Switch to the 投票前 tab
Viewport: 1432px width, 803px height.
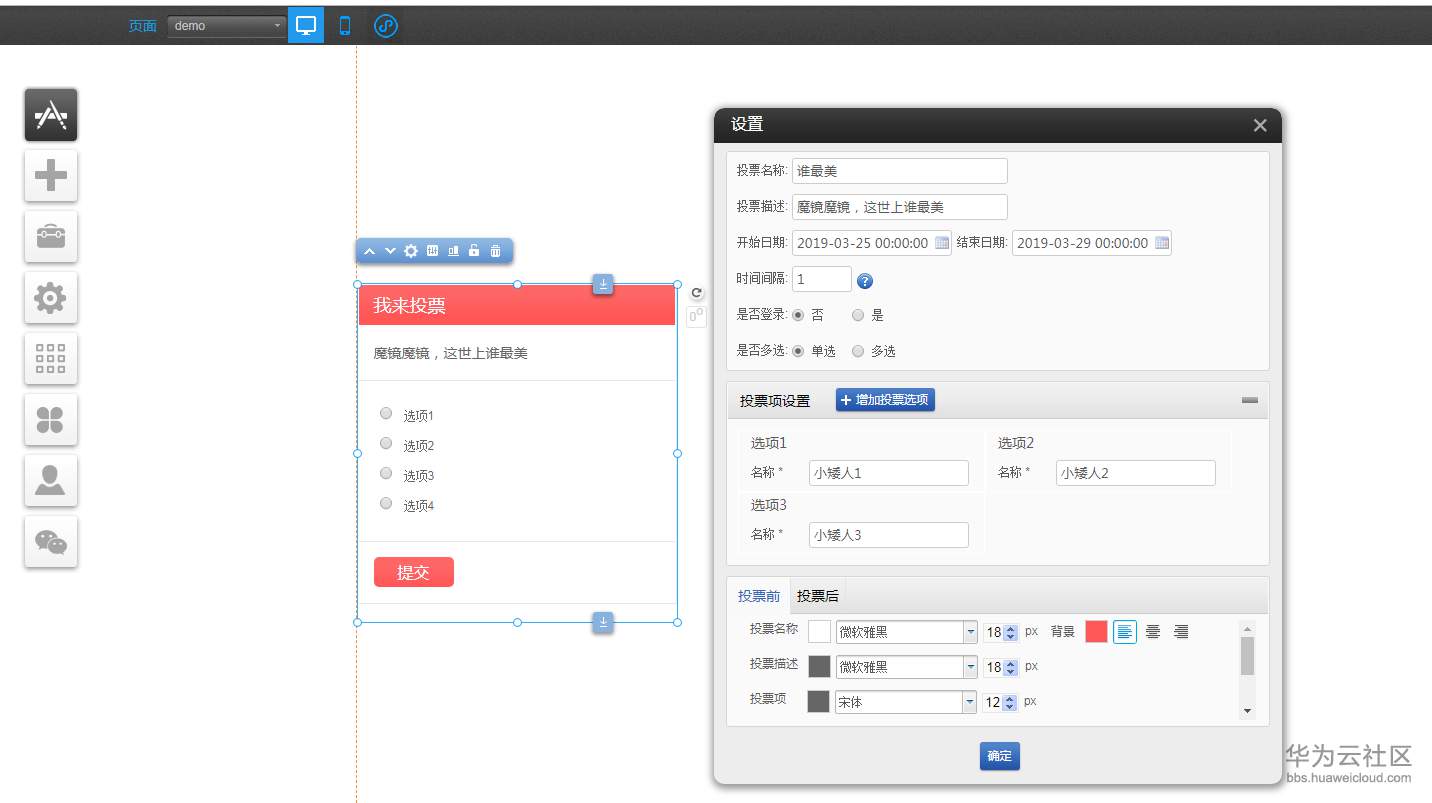(759, 596)
